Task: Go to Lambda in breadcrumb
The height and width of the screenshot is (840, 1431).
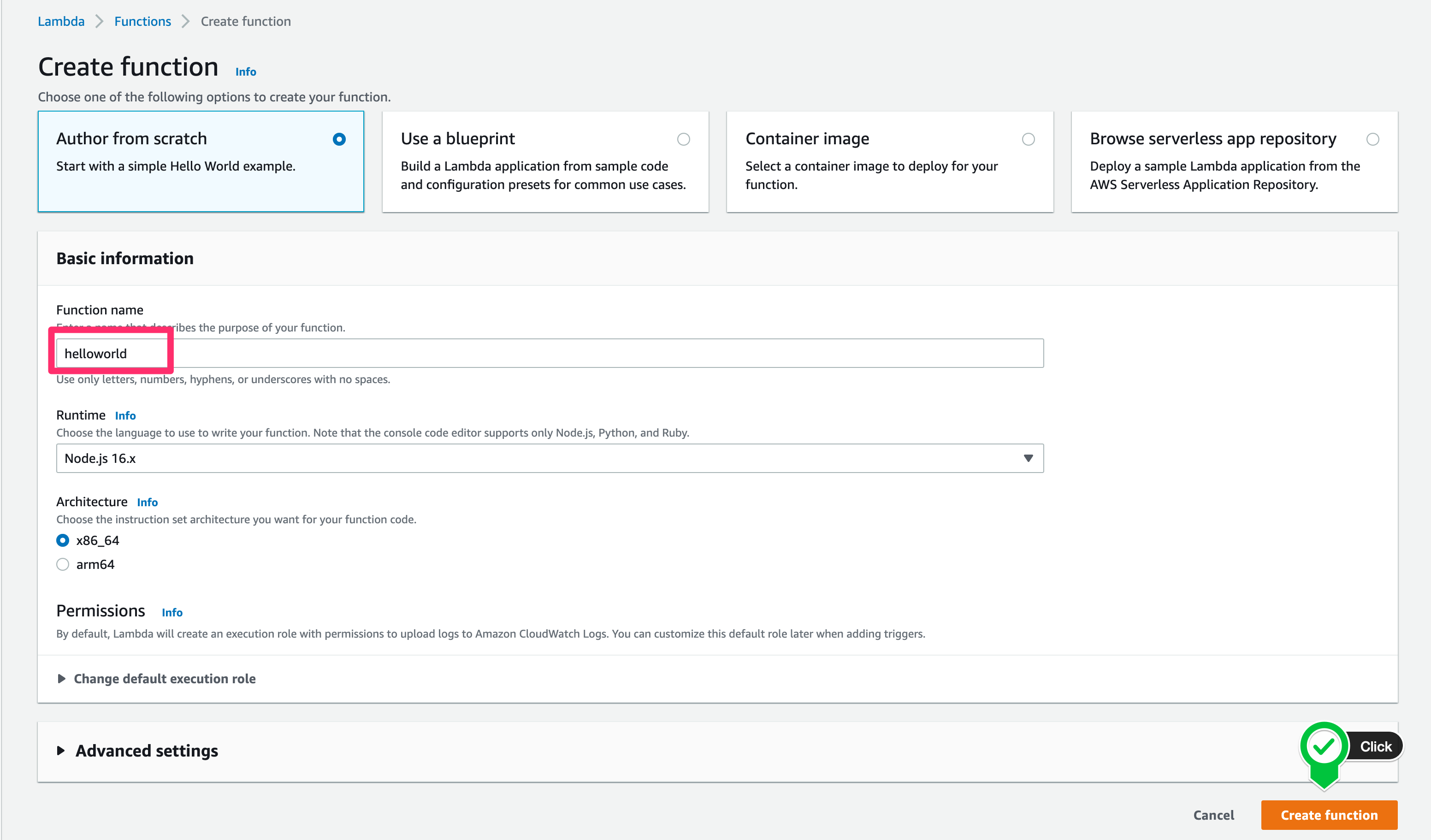Action: click(x=61, y=22)
